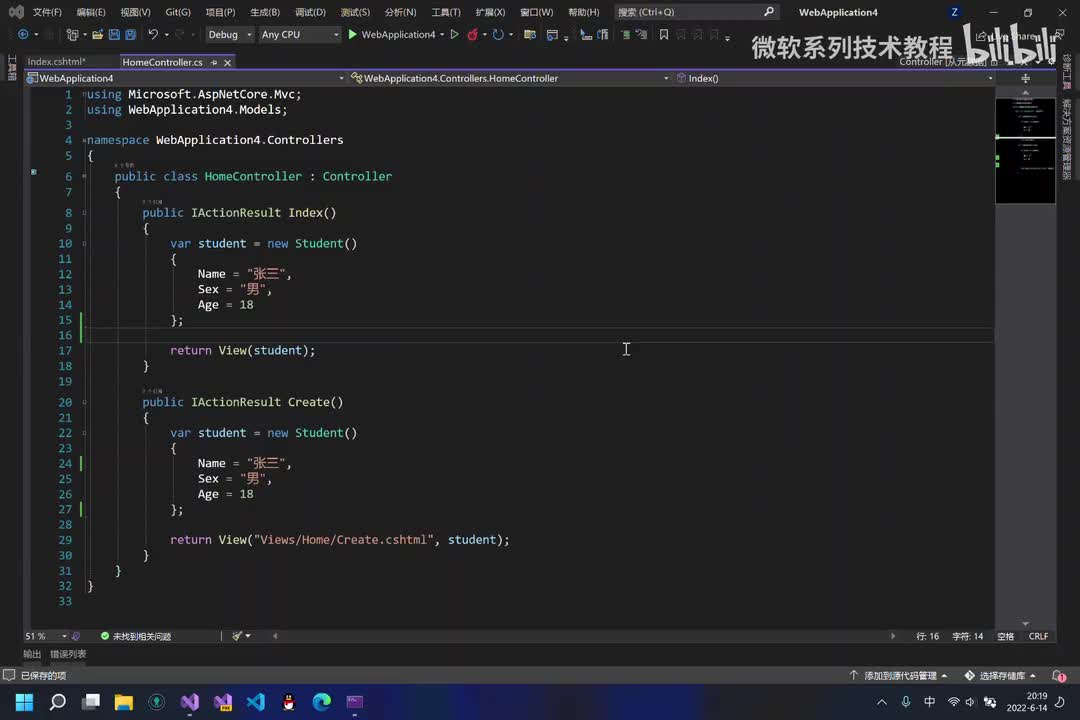Viewport: 1080px width, 720px height.
Task: Click the open file folder icon
Action: [98, 34]
